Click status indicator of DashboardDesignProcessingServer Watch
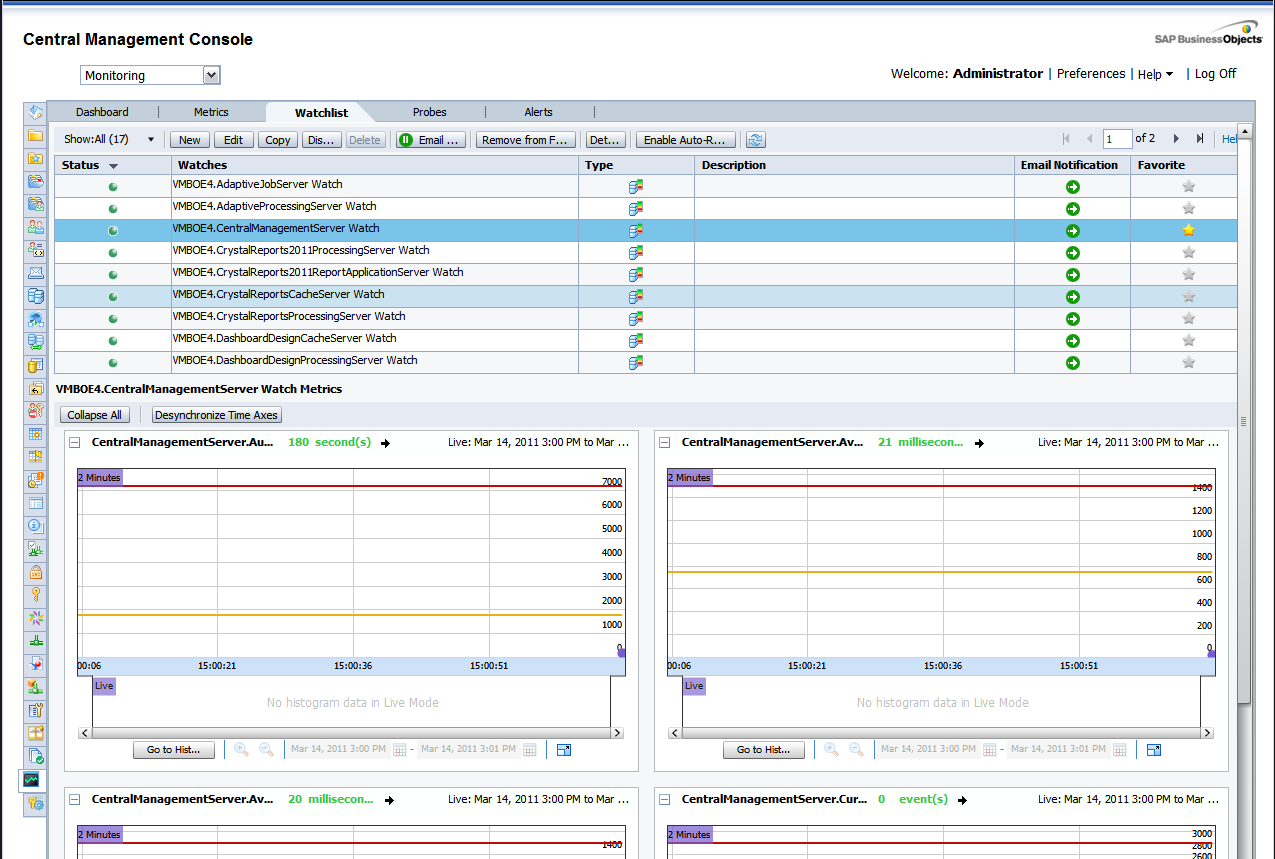 point(113,362)
